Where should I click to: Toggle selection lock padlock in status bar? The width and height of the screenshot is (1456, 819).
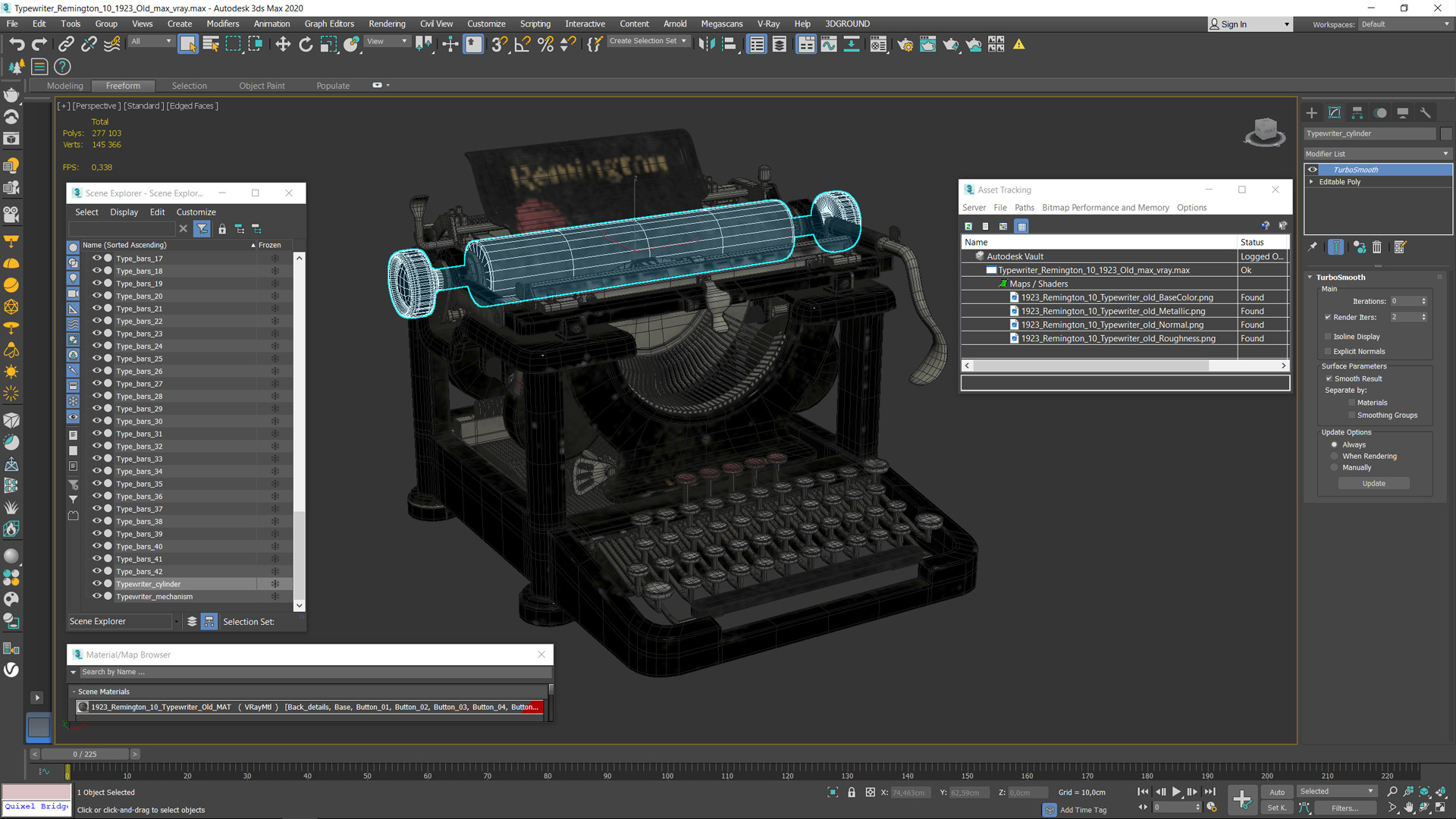point(852,792)
